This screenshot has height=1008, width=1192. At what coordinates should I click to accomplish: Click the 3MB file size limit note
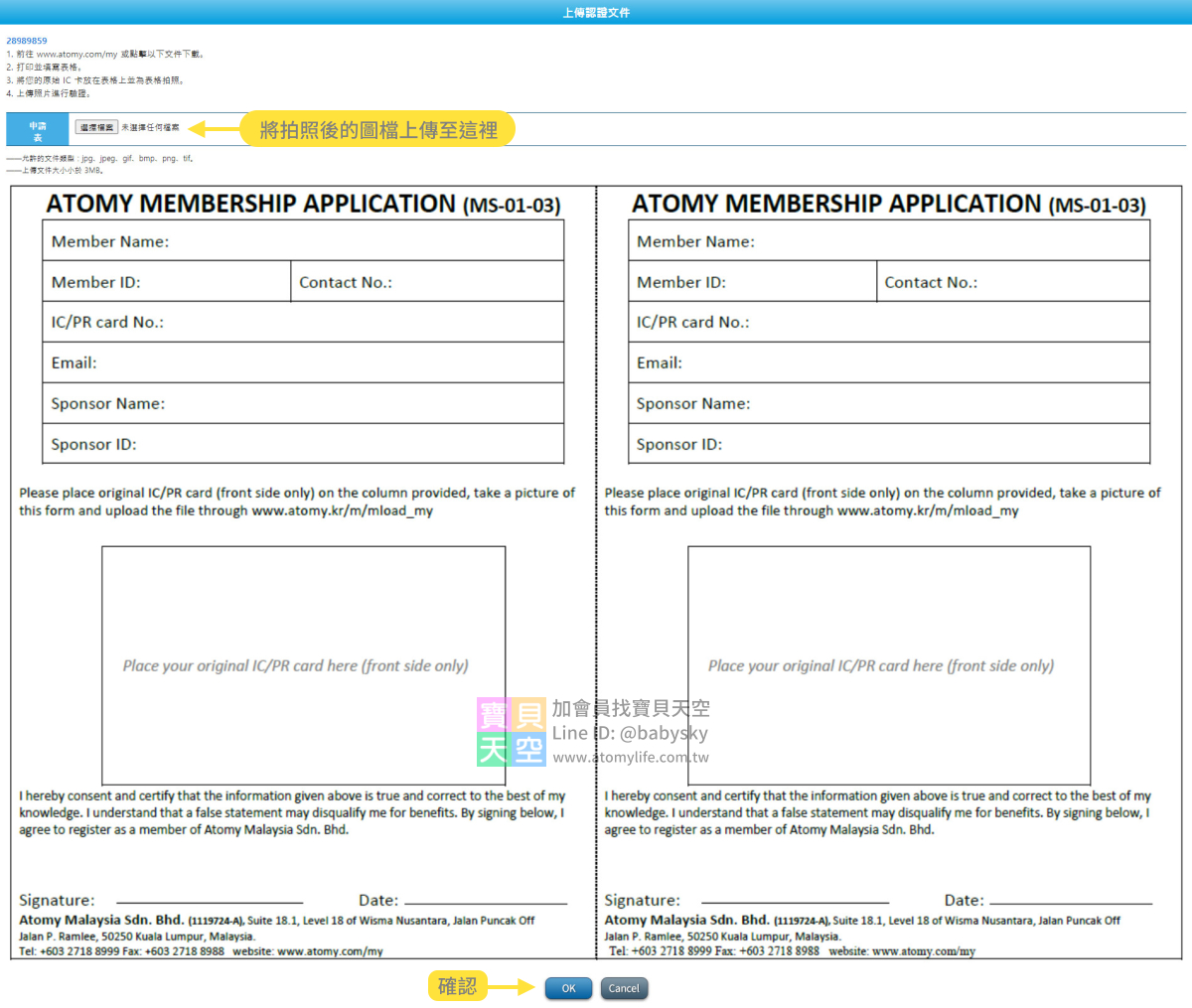pos(55,170)
